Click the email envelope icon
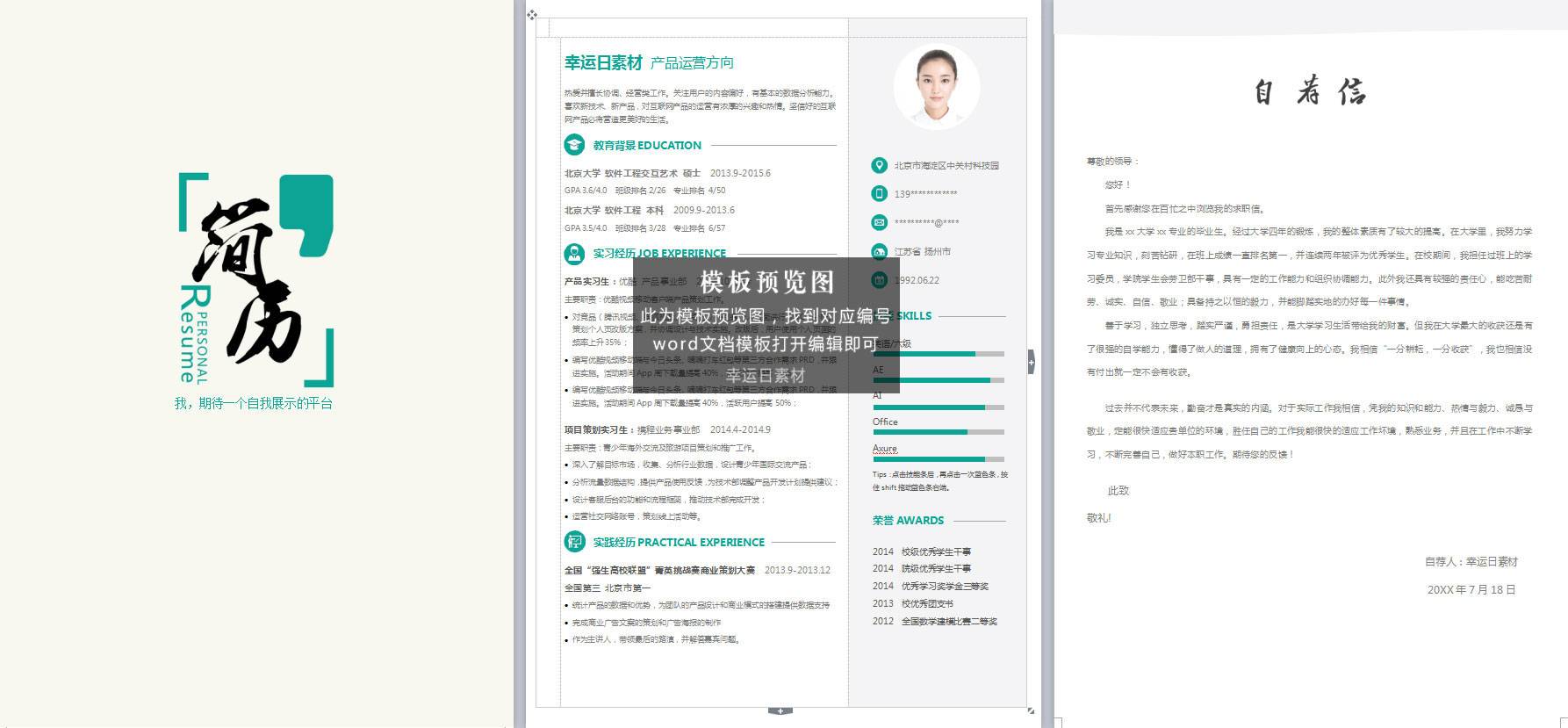This screenshot has width=1568, height=728. tap(879, 222)
